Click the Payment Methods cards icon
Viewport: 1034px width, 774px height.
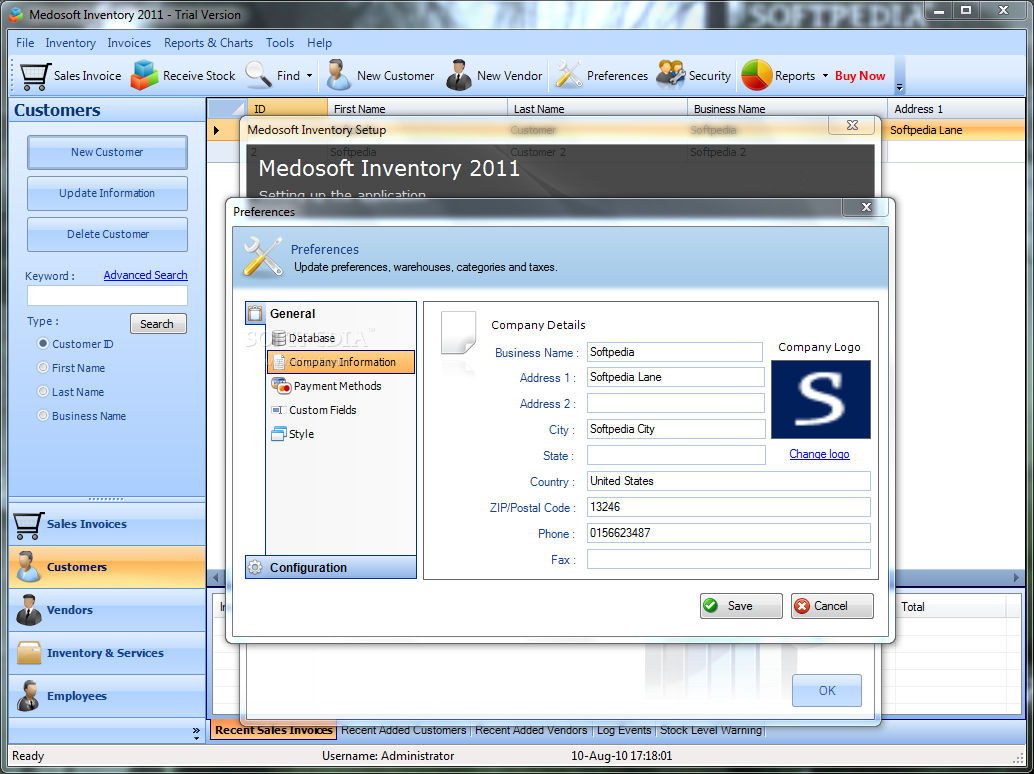pyautogui.click(x=281, y=386)
